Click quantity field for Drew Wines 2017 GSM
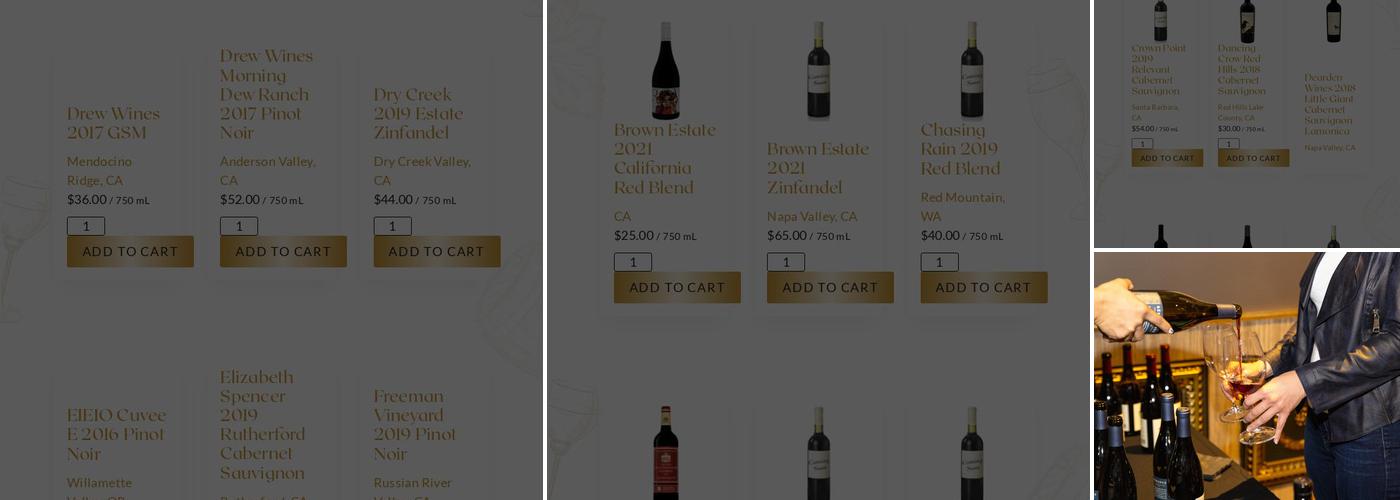 86,226
